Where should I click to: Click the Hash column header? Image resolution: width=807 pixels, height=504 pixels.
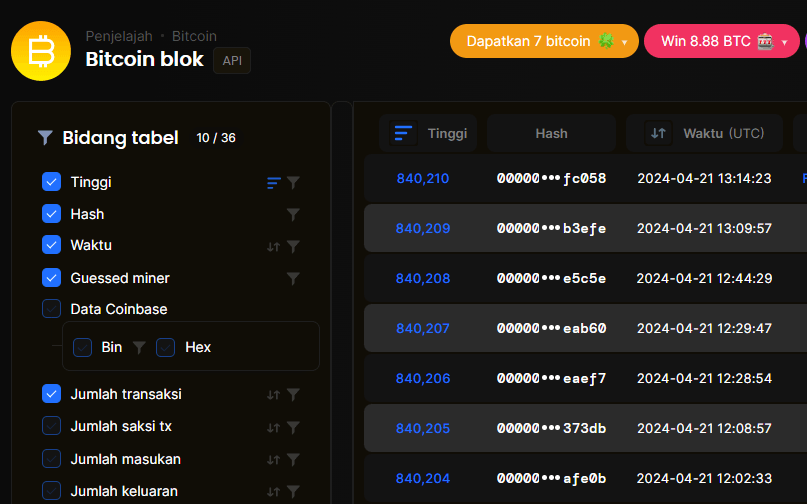click(551, 133)
